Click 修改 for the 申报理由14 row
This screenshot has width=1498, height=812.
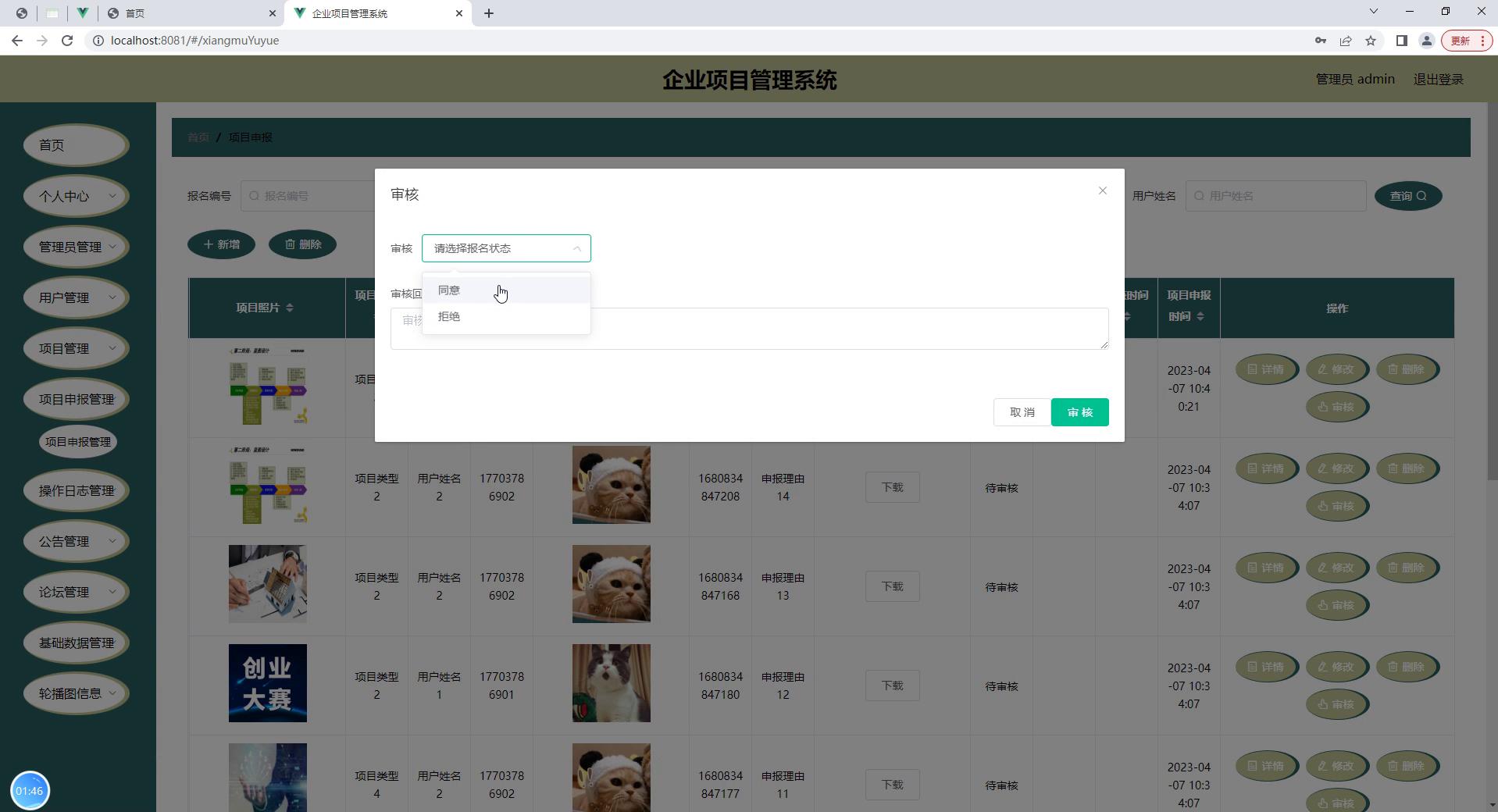coord(1336,468)
